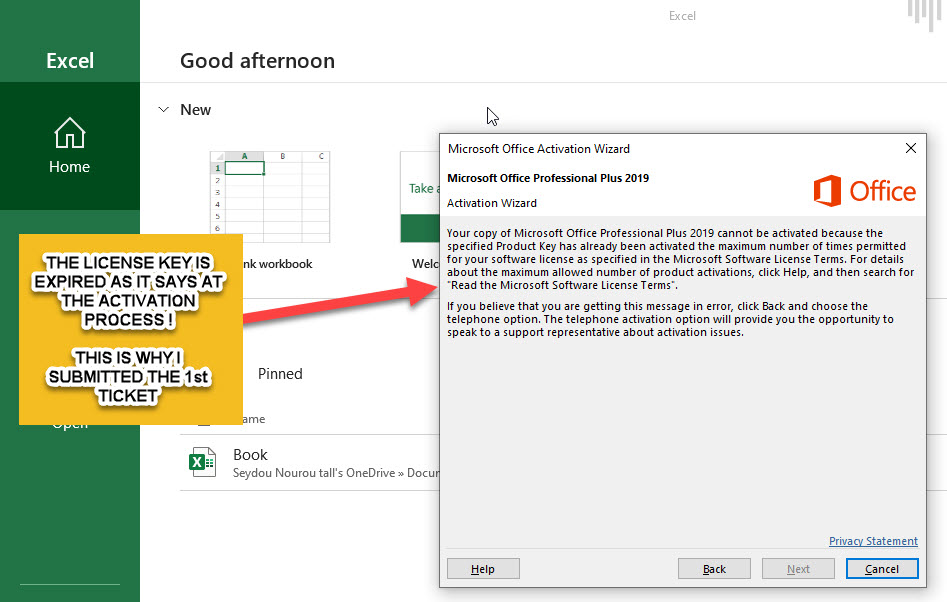The width and height of the screenshot is (947, 602).
Task: Collapse the New section chevron
Action: [x=164, y=110]
